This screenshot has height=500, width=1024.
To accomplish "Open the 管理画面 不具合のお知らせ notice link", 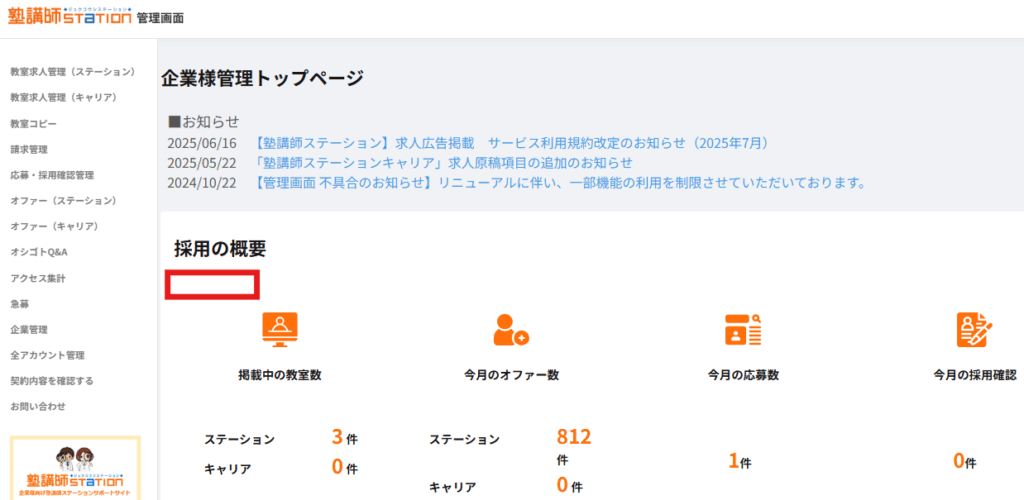I will (560, 183).
